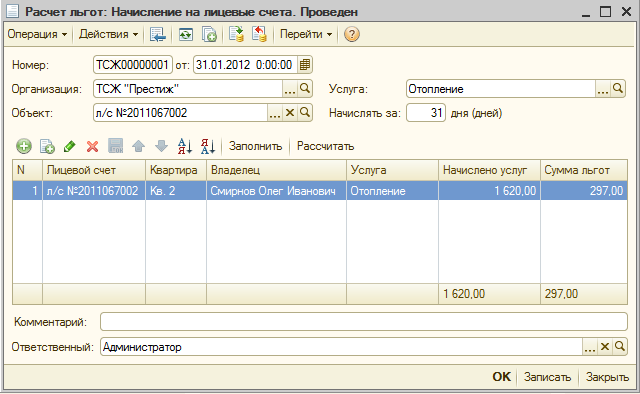This screenshot has width=640, height=394.
Task: Clear the Ответственный field with X icon
Action: pyautogui.click(x=605, y=347)
